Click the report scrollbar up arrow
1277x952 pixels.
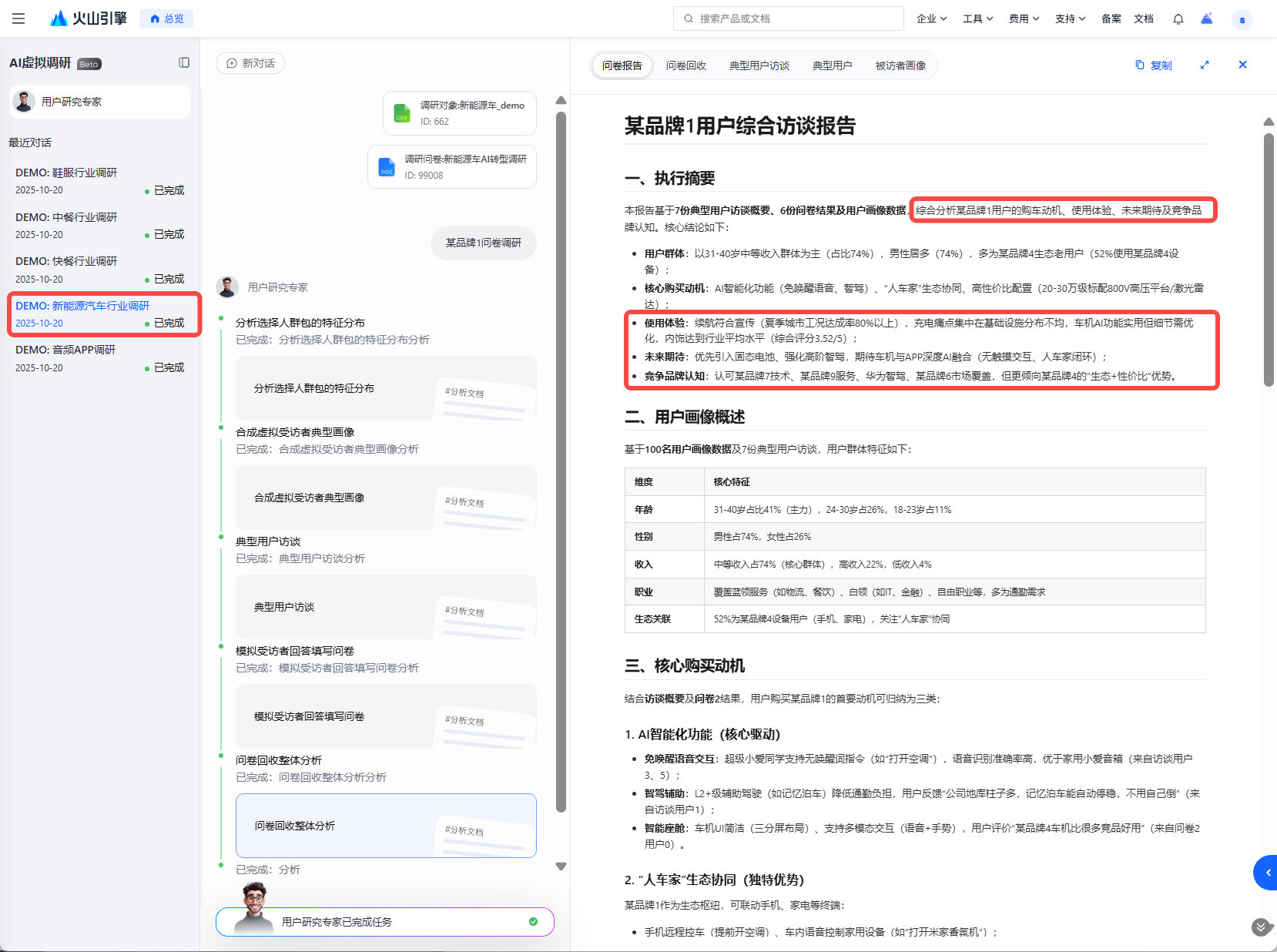[1269, 122]
